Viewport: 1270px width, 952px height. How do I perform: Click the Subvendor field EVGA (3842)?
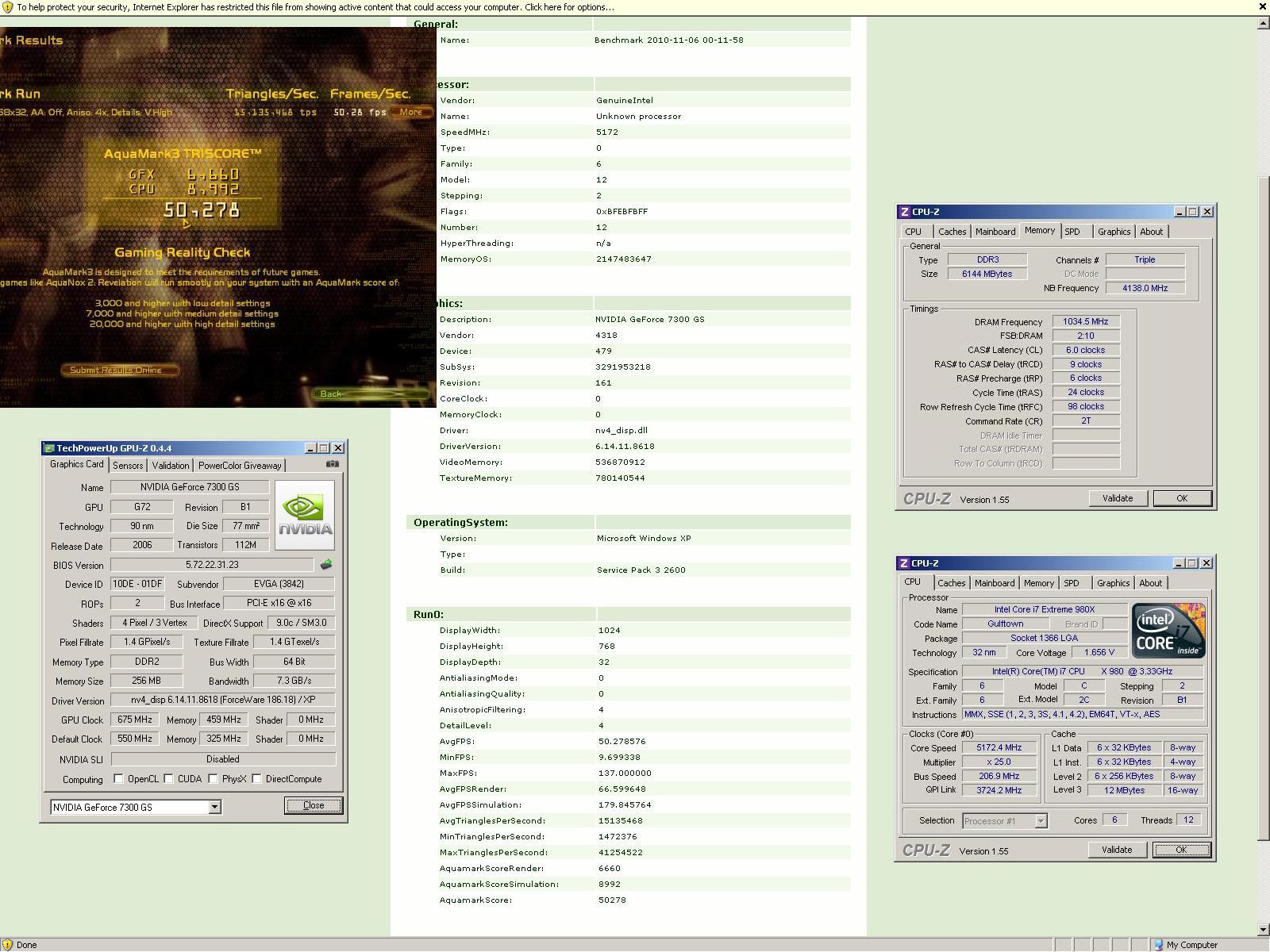(279, 584)
